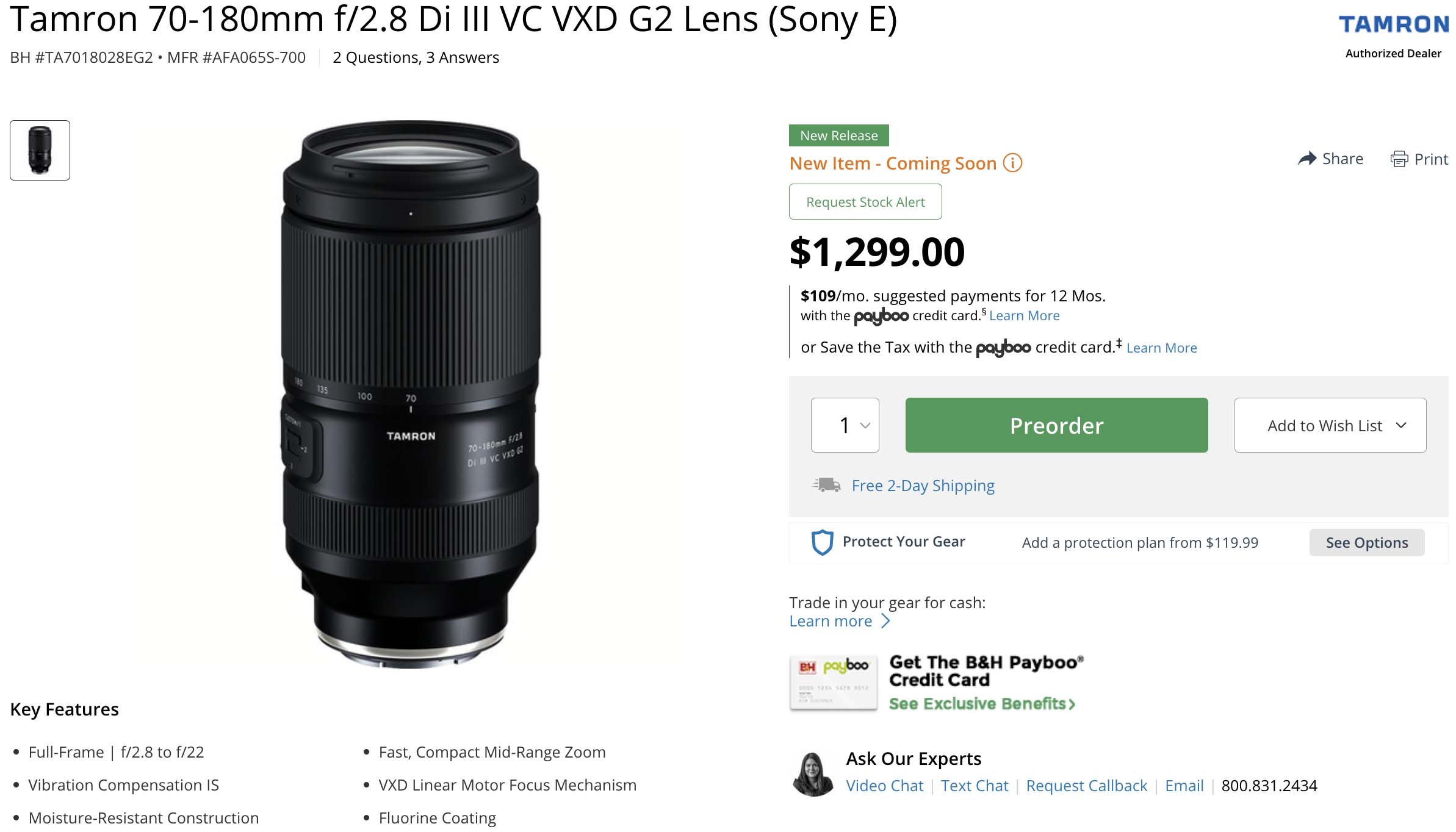Screen dimensions: 1456x832
Task: Click See Exclusive Benefits link
Action: [x=981, y=704]
